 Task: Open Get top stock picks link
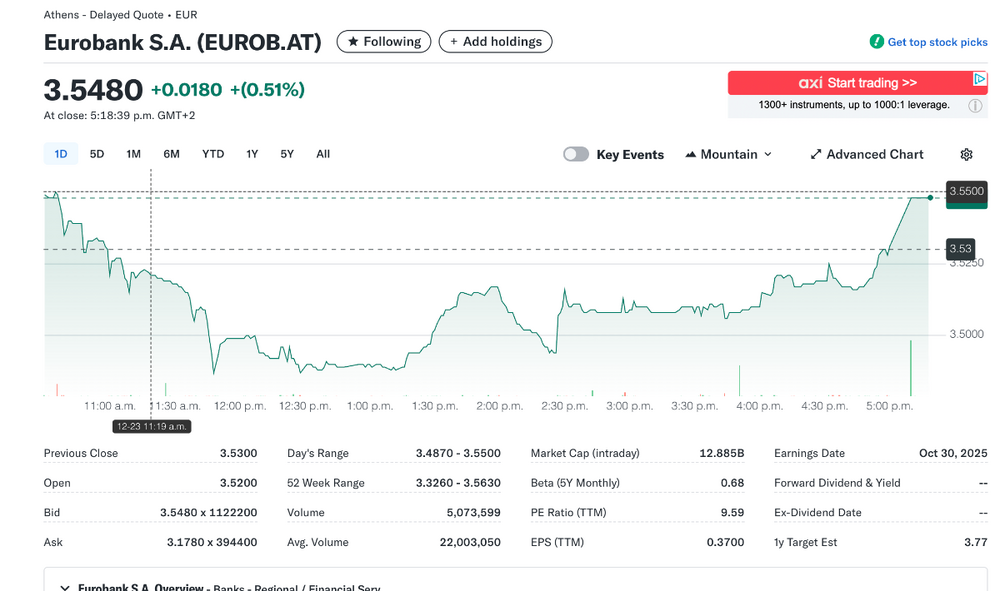[938, 42]
